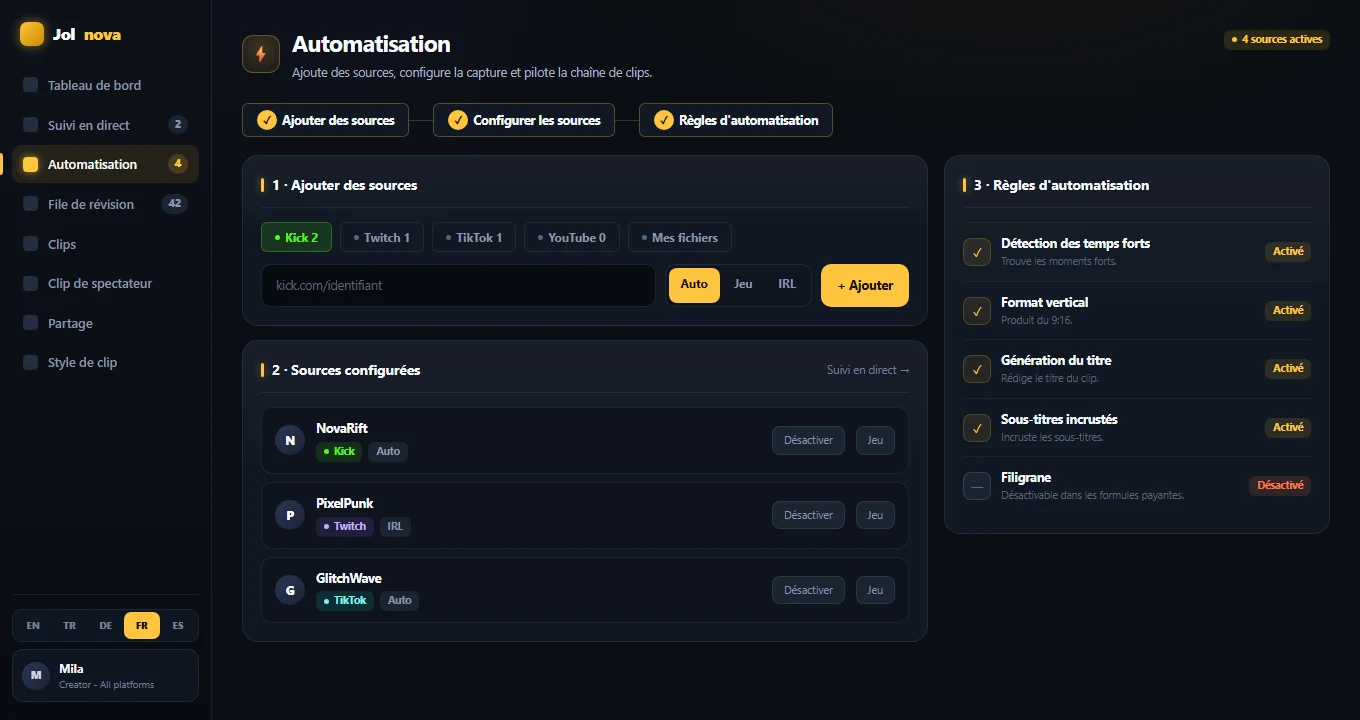1360x720 pixels.
Task: Click the Tableau de bord sidebar icon
Action: click(x=30, y=85)
